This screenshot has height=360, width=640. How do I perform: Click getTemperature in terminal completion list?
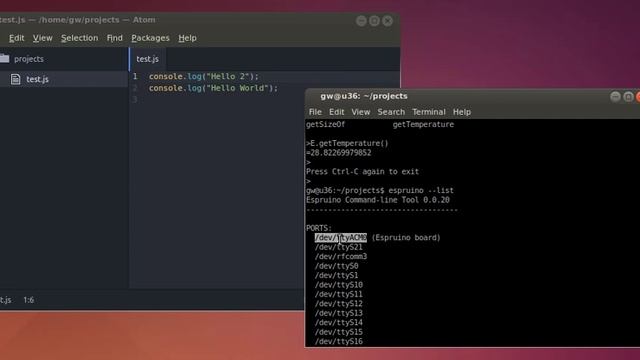(x=423, y=124)
